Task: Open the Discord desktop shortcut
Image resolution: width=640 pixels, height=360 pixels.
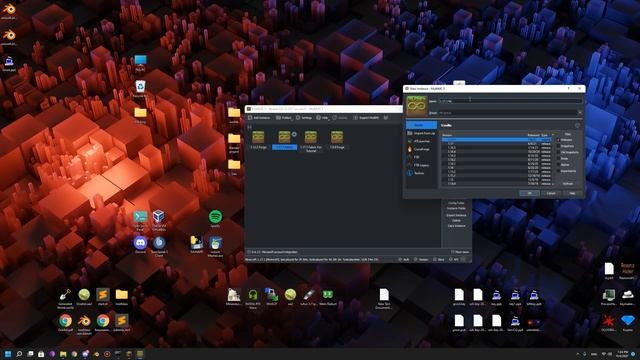Action: point(140,245)
